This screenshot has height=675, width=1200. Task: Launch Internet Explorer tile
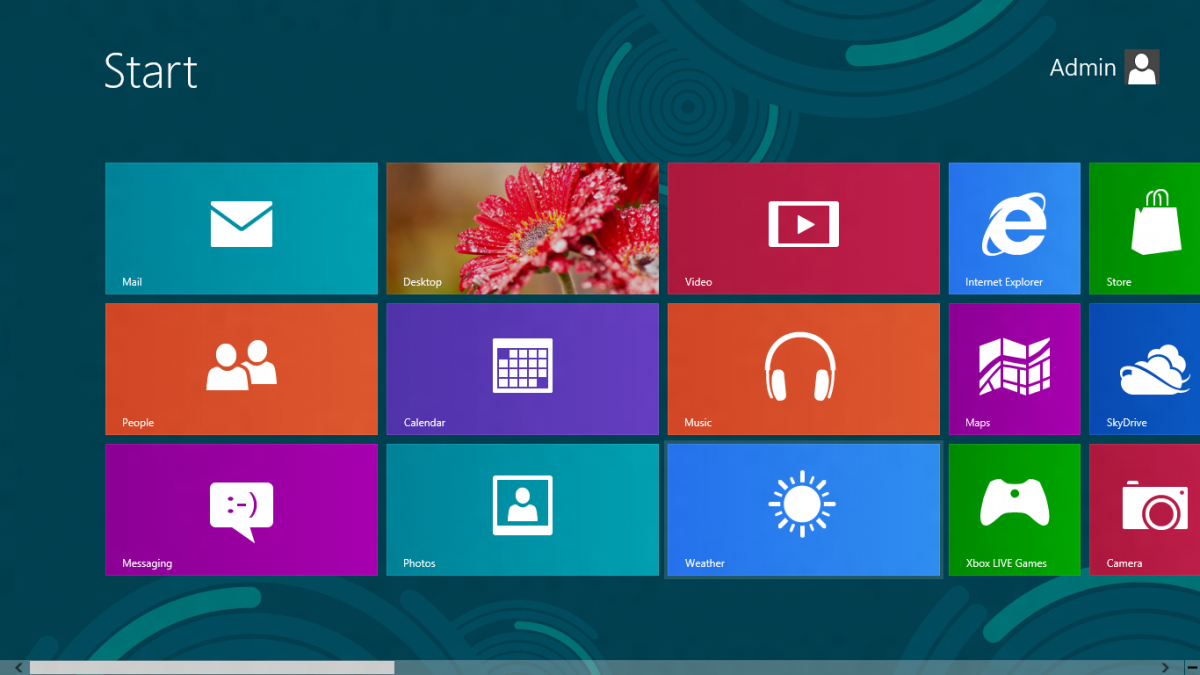1014,228
